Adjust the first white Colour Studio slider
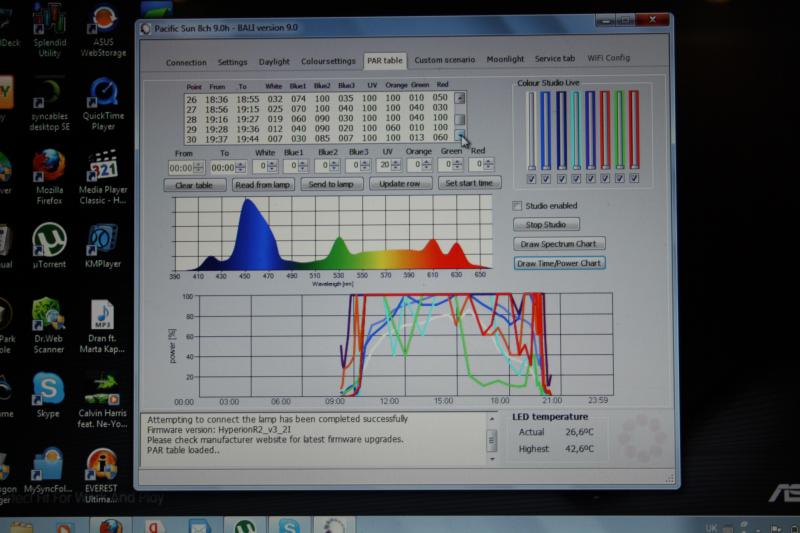800x533 pixels. click(x=531, y=130)
